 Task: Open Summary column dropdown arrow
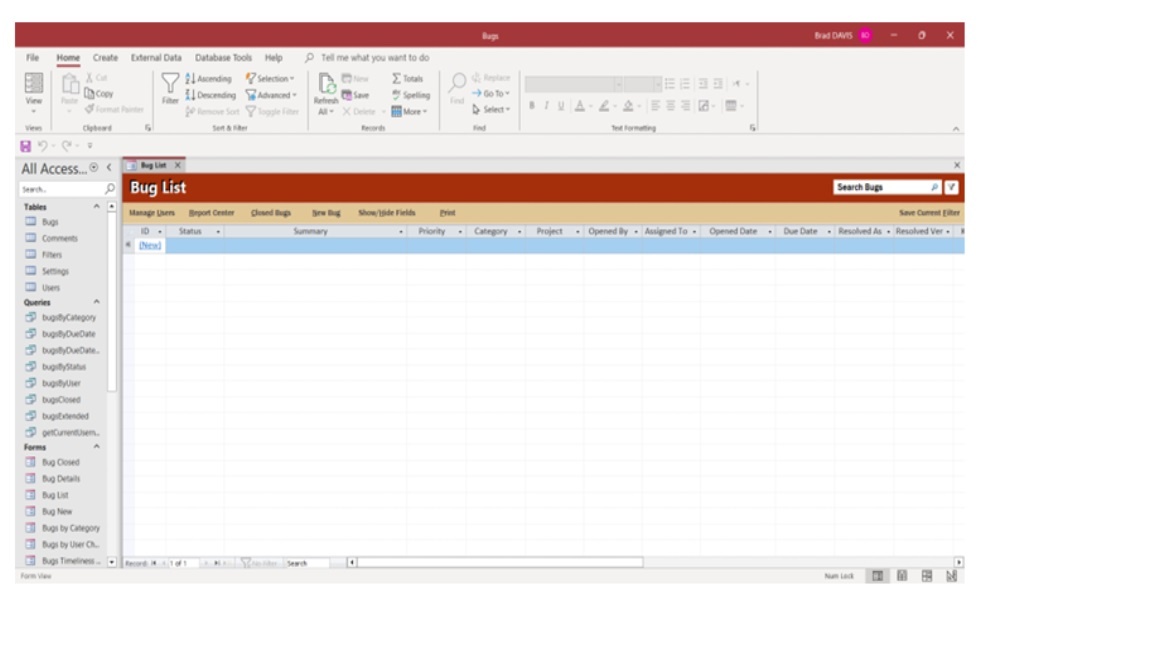point(401,231)
